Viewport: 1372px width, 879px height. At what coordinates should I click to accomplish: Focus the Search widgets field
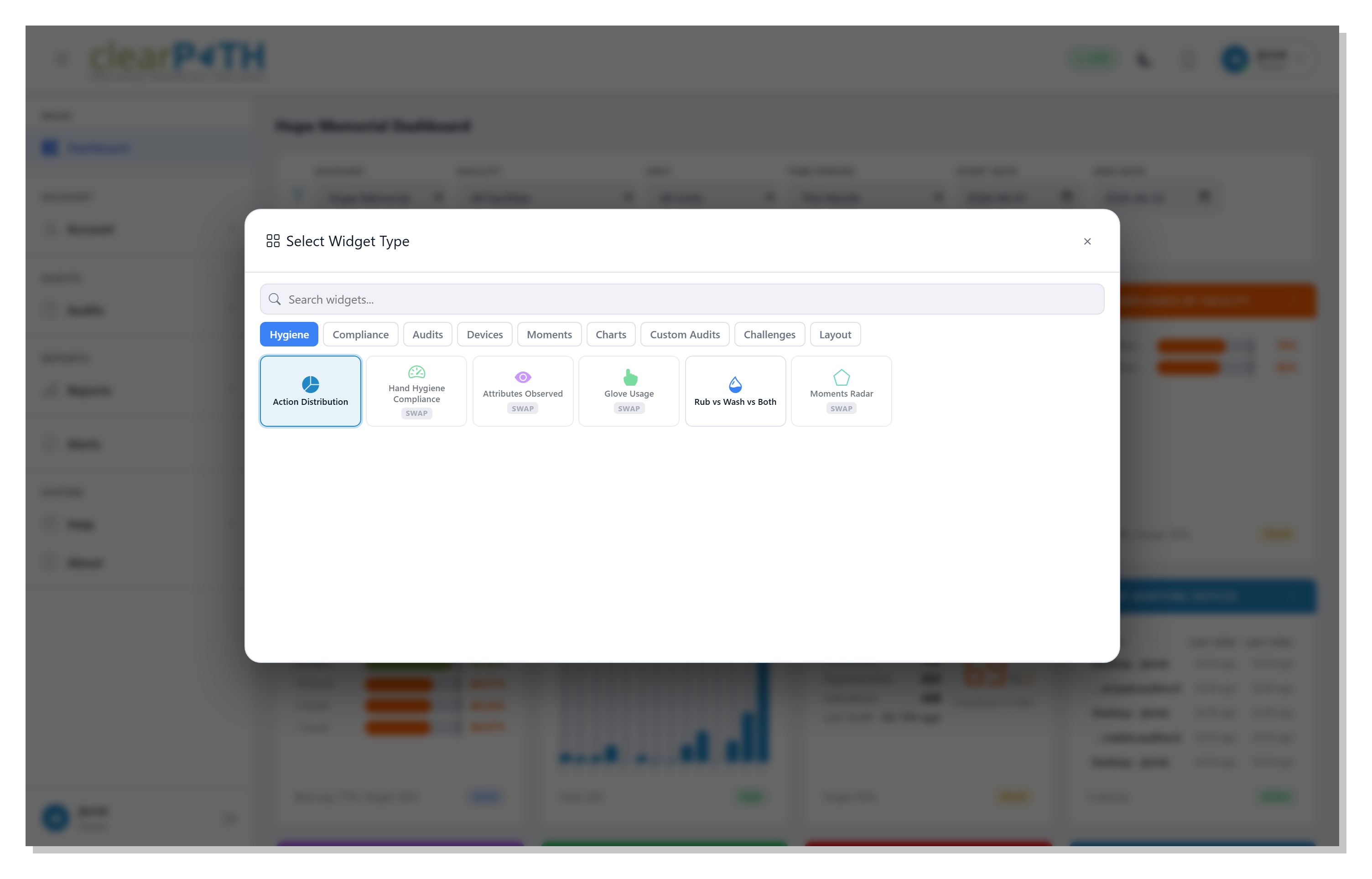(682, 299)
